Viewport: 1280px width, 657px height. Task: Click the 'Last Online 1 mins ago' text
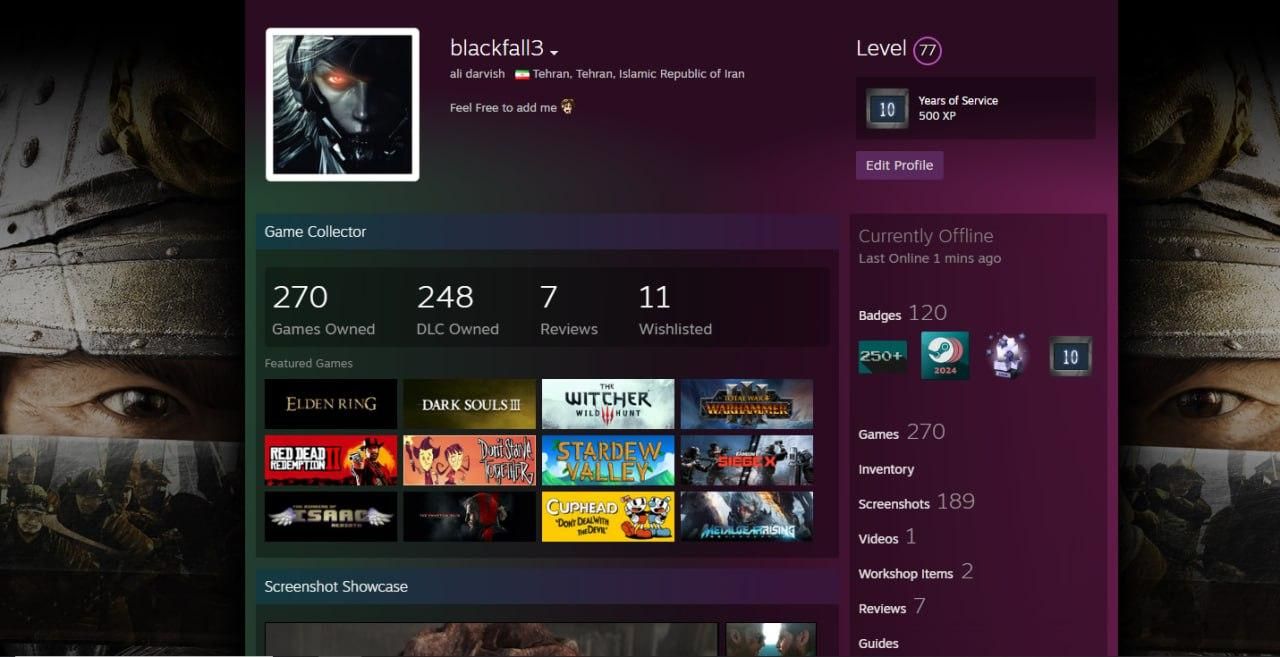929,258
